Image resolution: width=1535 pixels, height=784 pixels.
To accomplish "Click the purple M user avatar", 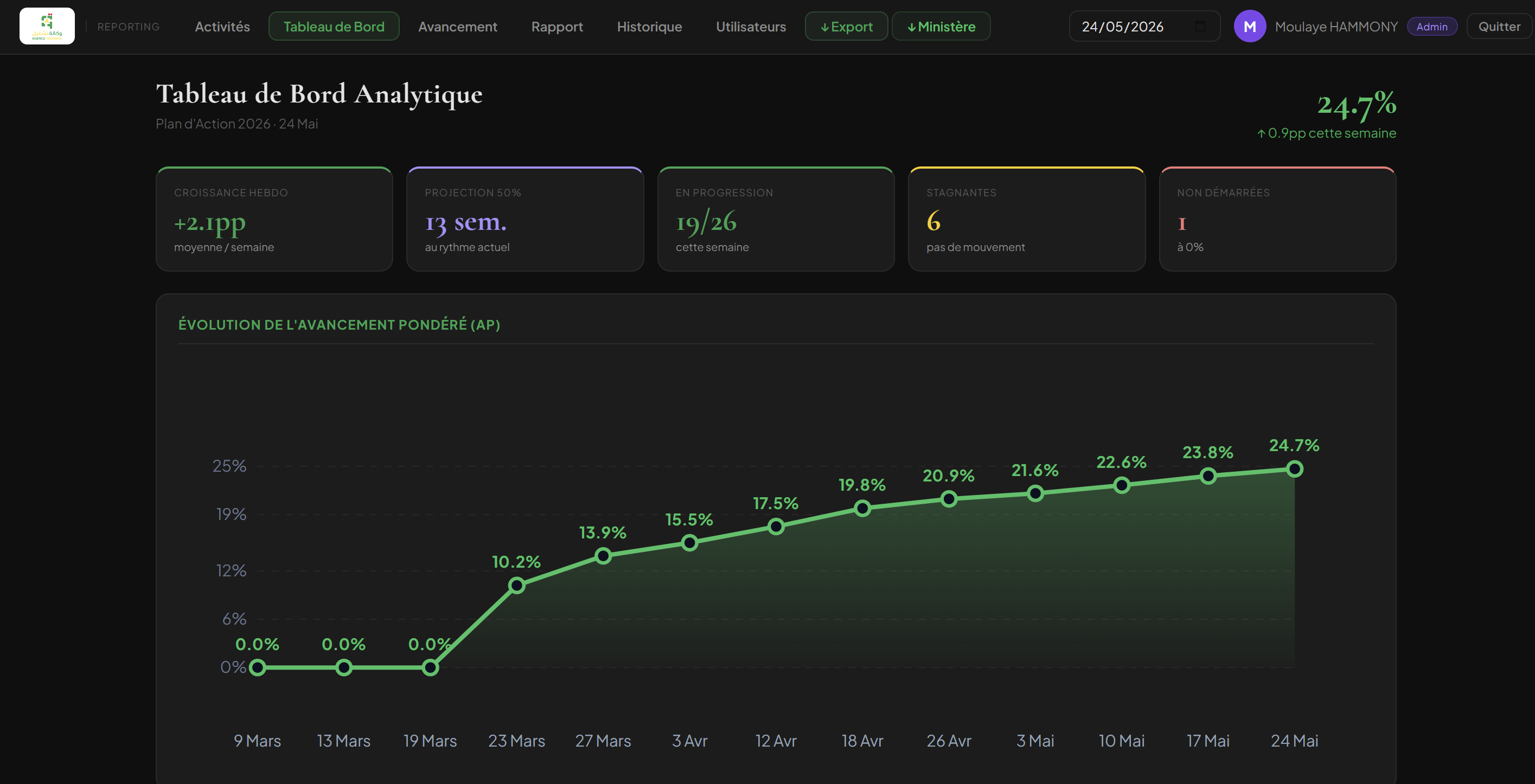I will point(1250,26).
